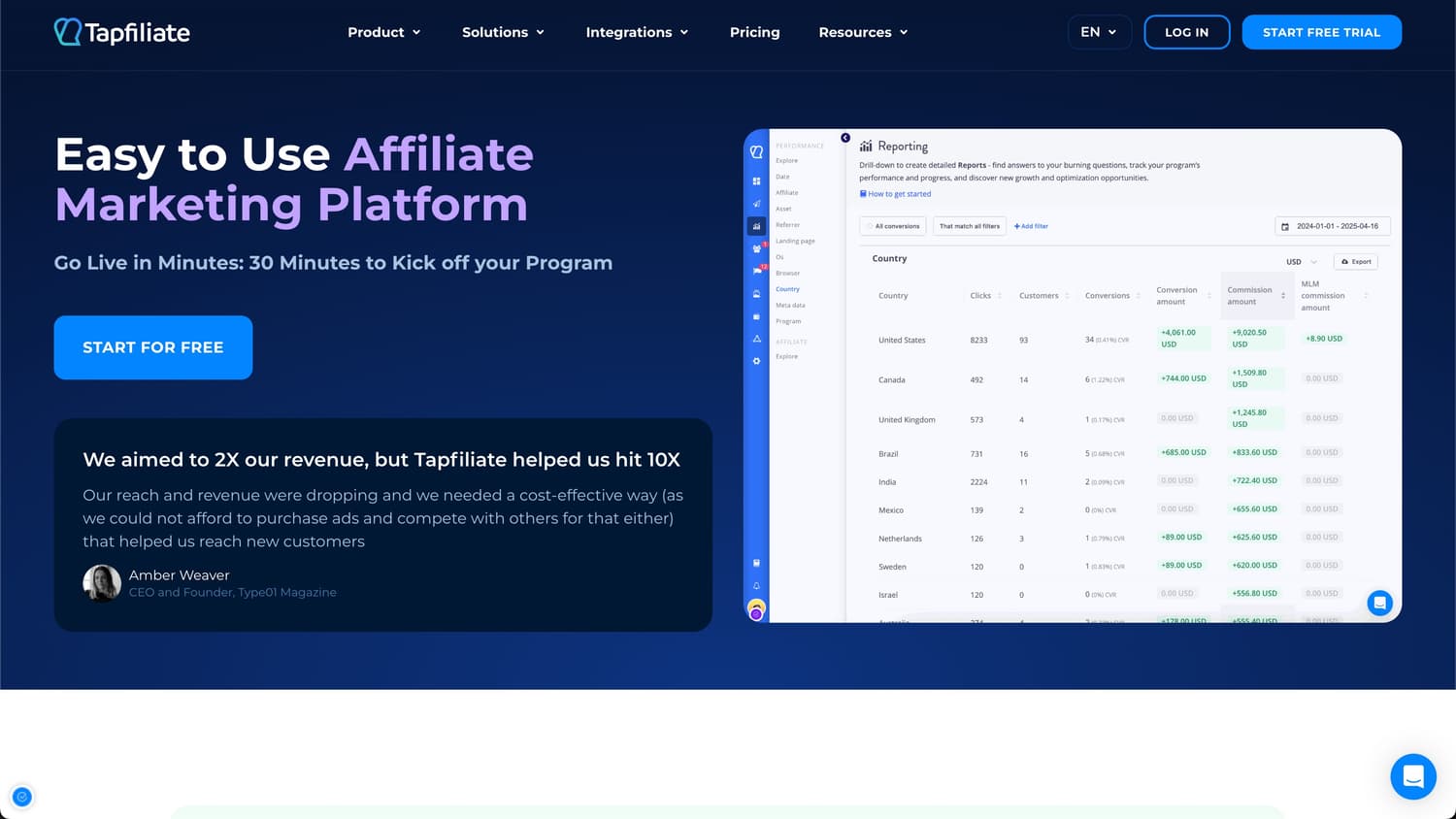Click the bell notification icon in the sidebar
The width and height of the screenshot is (1456, 819).
tap(756, 586)
